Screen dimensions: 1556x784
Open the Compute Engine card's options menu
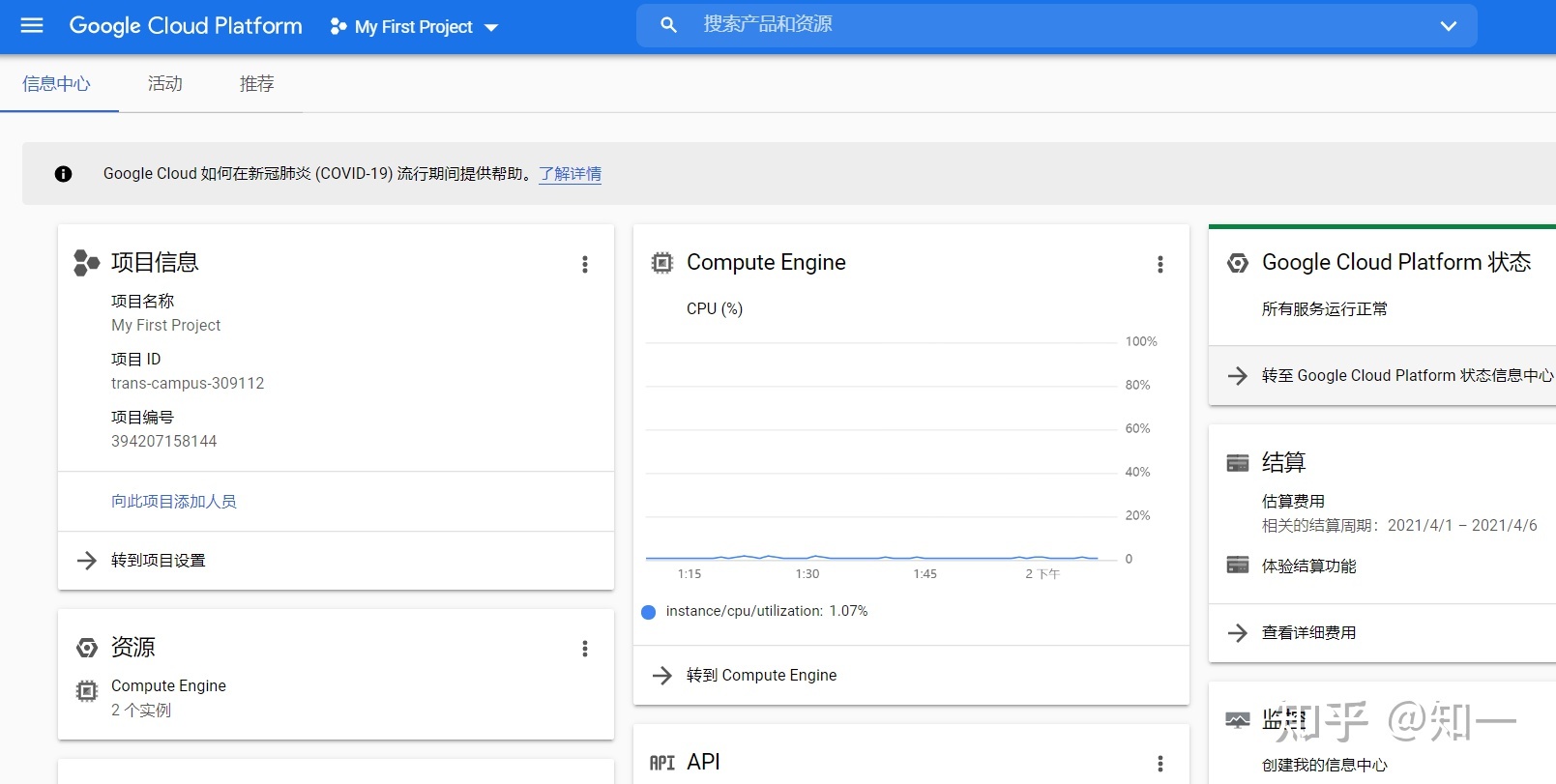click(1160, 264)
